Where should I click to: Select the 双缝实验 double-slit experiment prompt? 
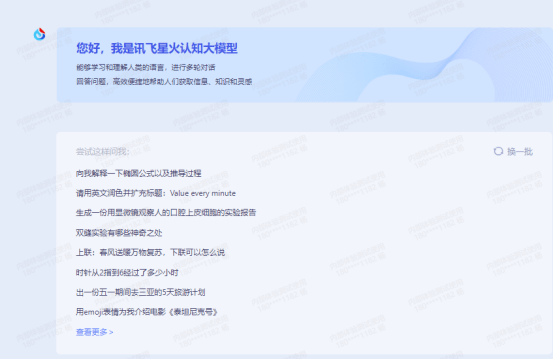(119, 233)
